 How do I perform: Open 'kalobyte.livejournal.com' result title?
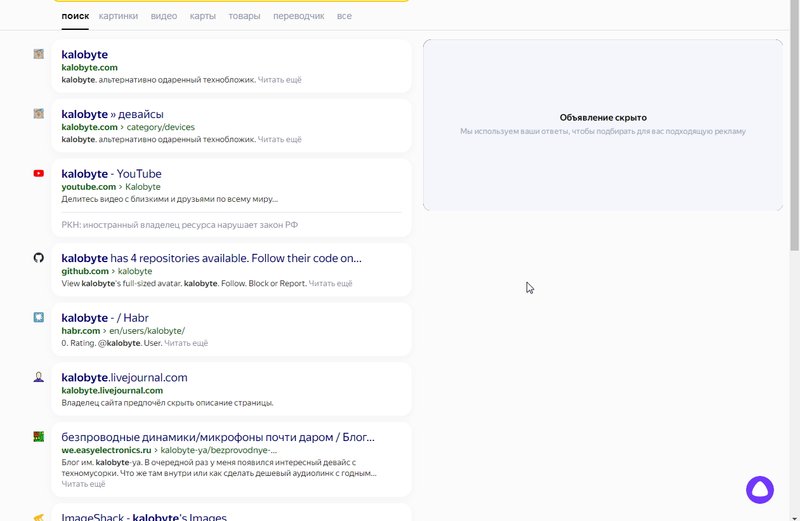(x=124, y=377)
